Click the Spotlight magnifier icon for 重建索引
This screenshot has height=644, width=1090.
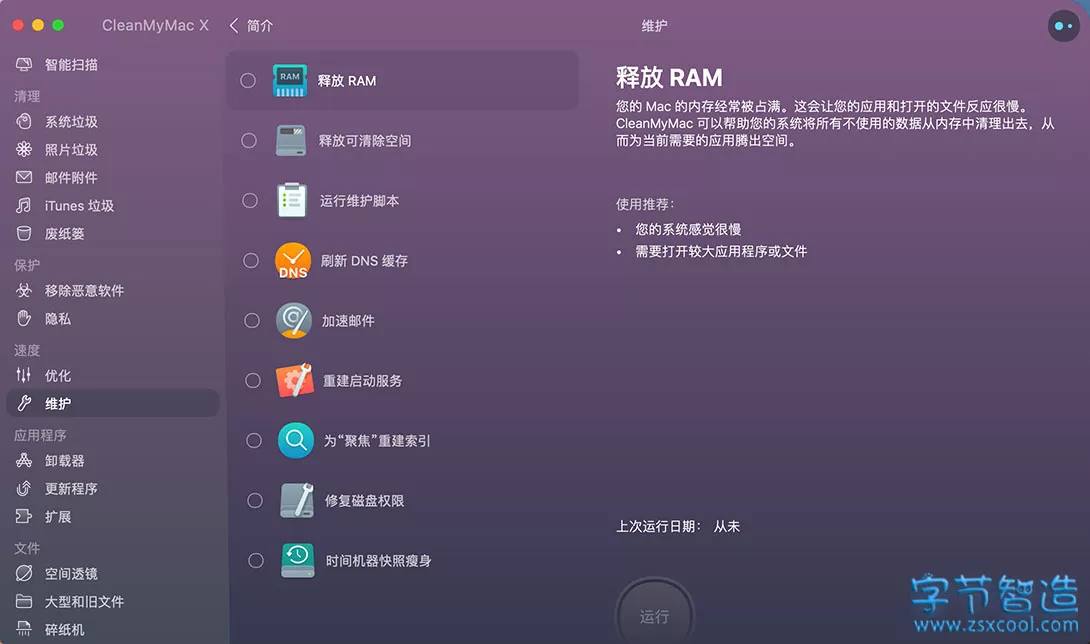[295, 440]
